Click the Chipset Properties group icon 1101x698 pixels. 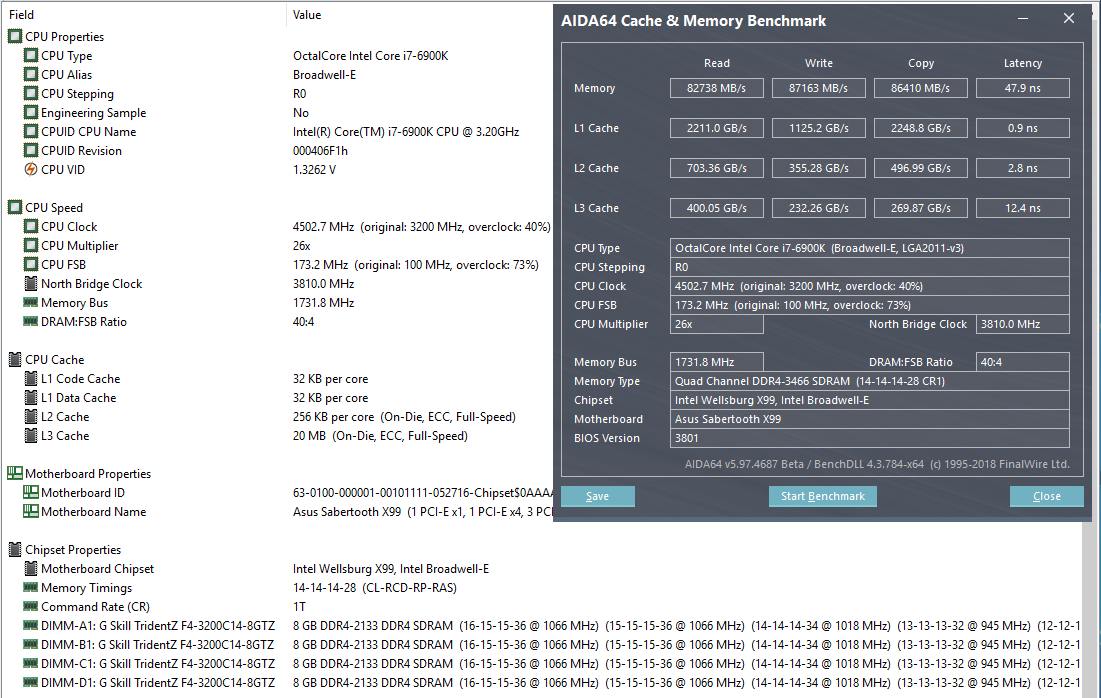tap(15, 549)
